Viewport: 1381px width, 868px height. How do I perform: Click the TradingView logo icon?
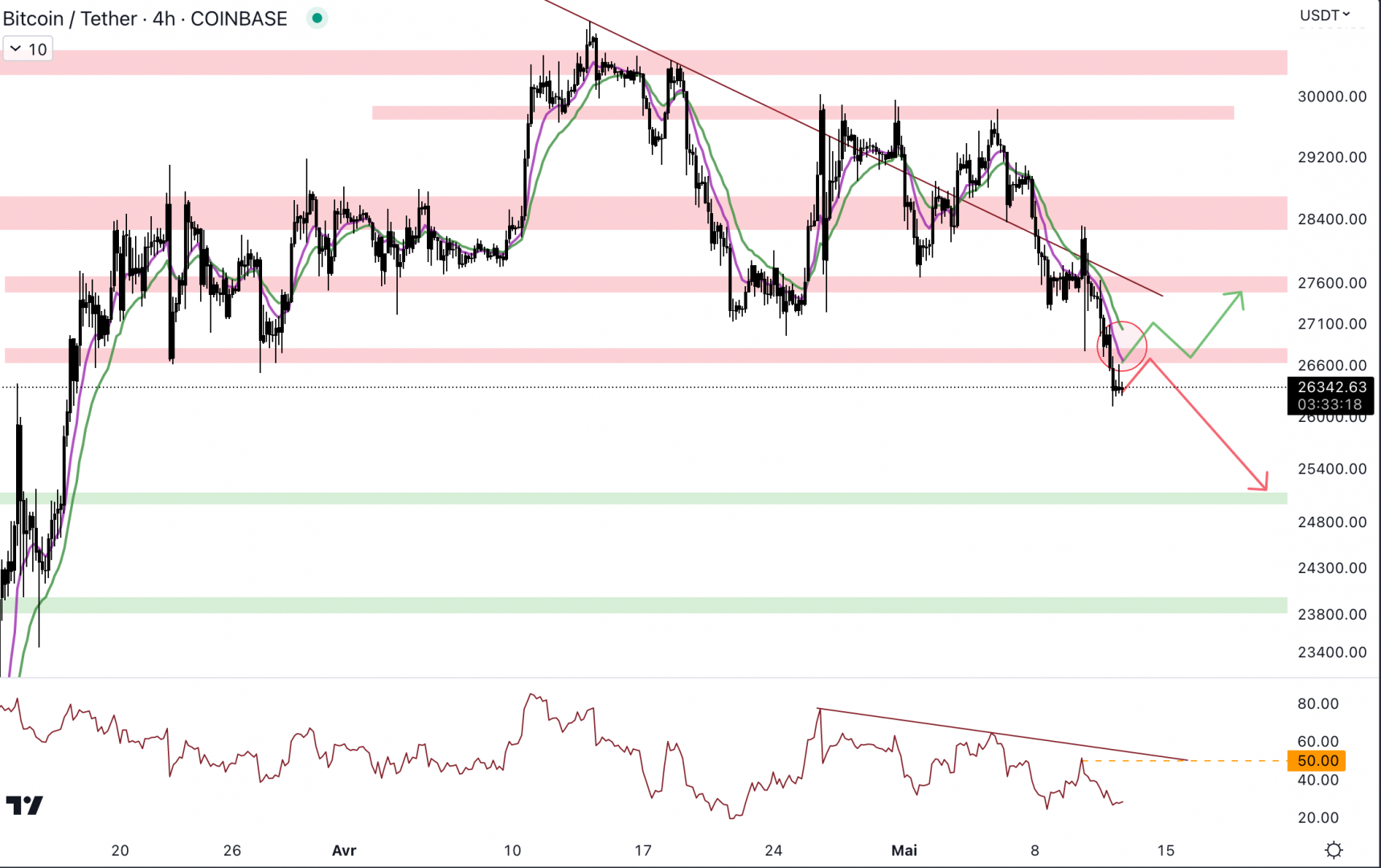pos(24,805)
